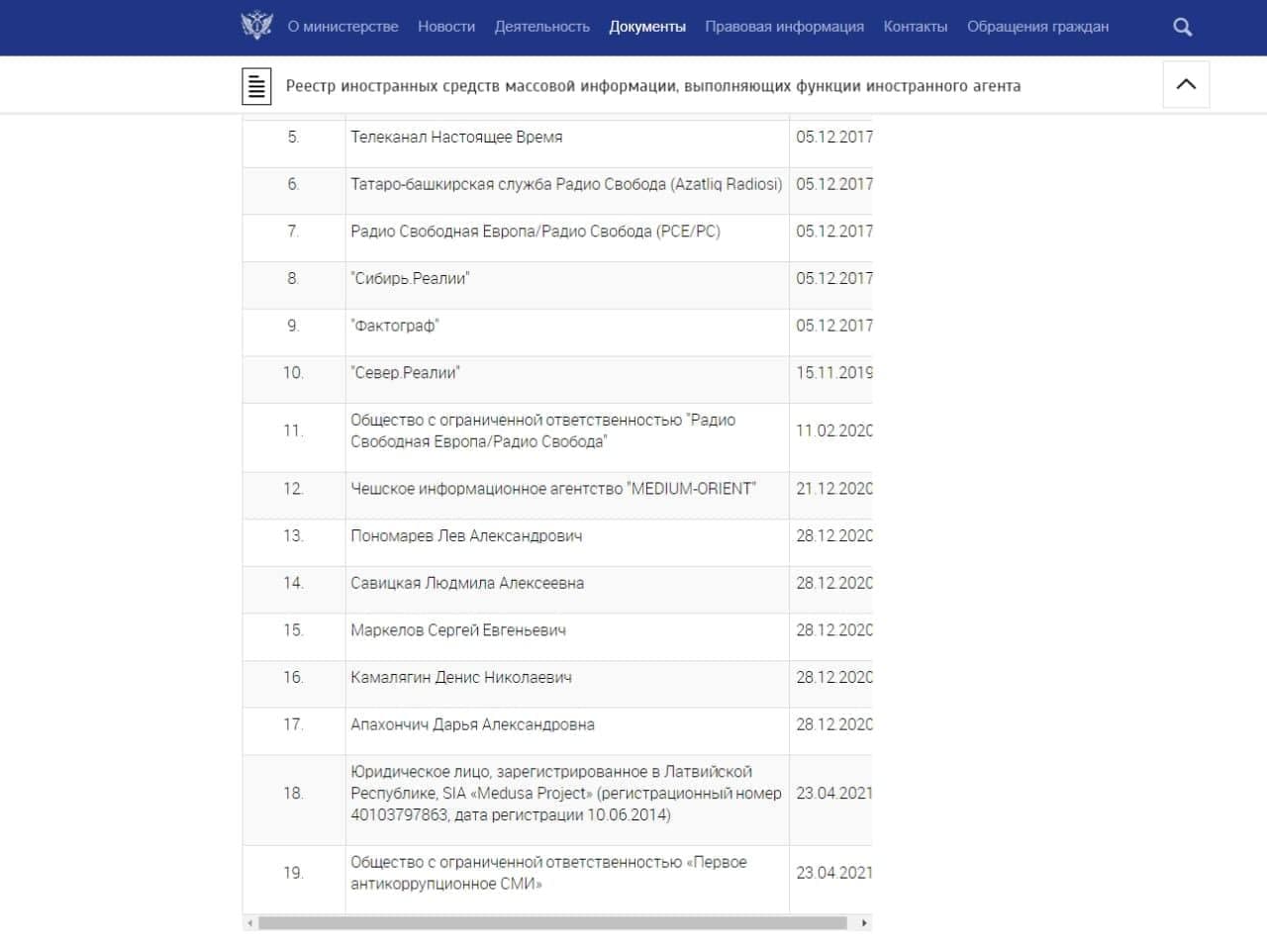Open the search magnifier icon

1182,27
